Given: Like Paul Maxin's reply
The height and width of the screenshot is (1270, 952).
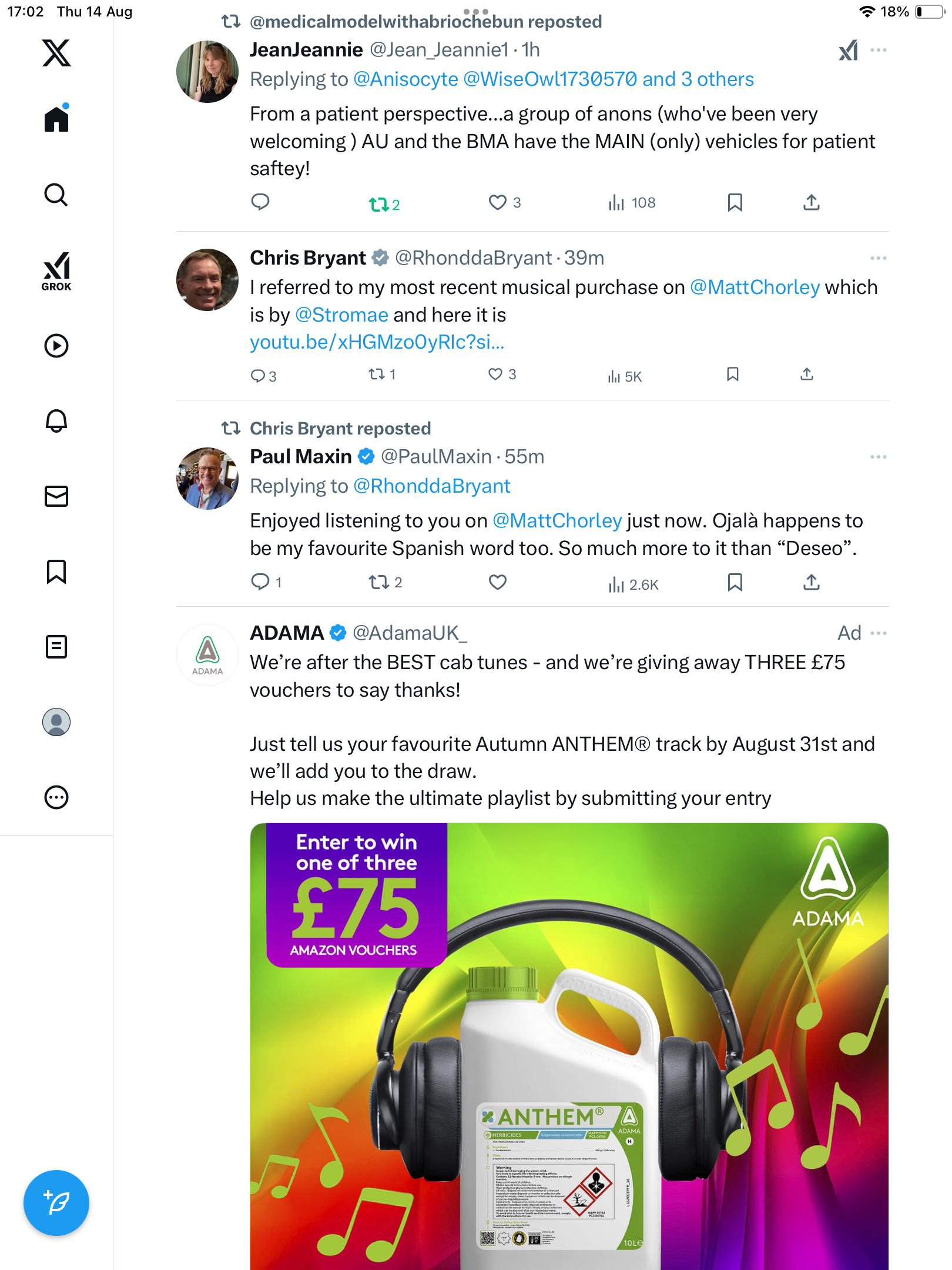Looking at the screenshot, I should (x=498, y=582).
